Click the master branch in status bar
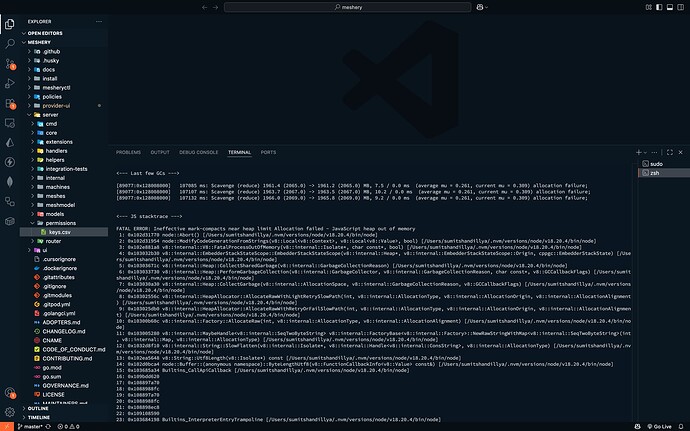Screen dimensions: 690x431 tap(30, 427)
